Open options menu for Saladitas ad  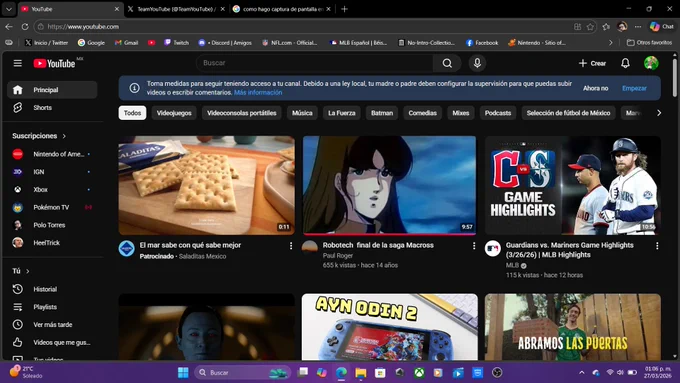291,246
